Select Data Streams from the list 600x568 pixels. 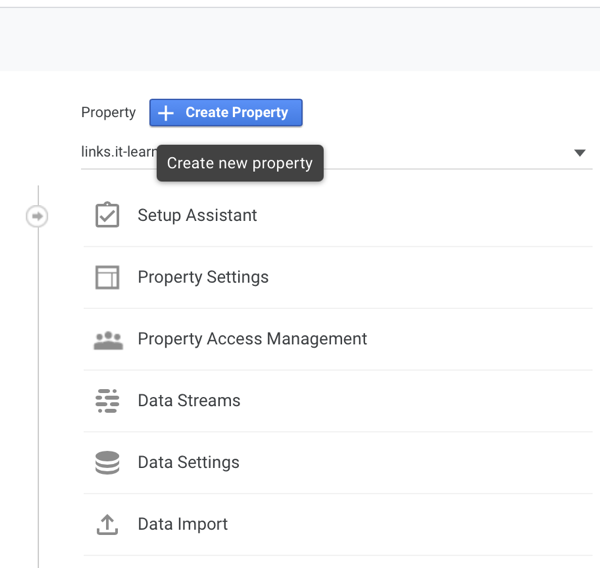tap(189, 401)
